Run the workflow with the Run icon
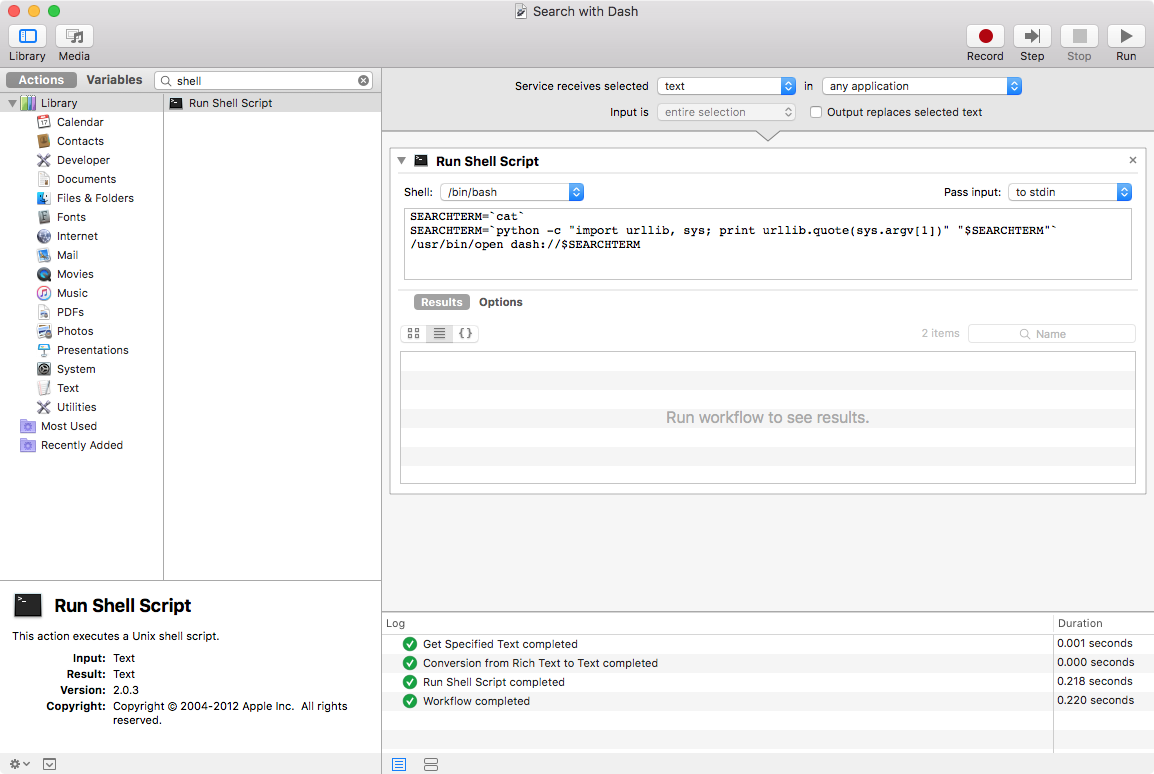Screen dimensions: 1154x774 1126,36
